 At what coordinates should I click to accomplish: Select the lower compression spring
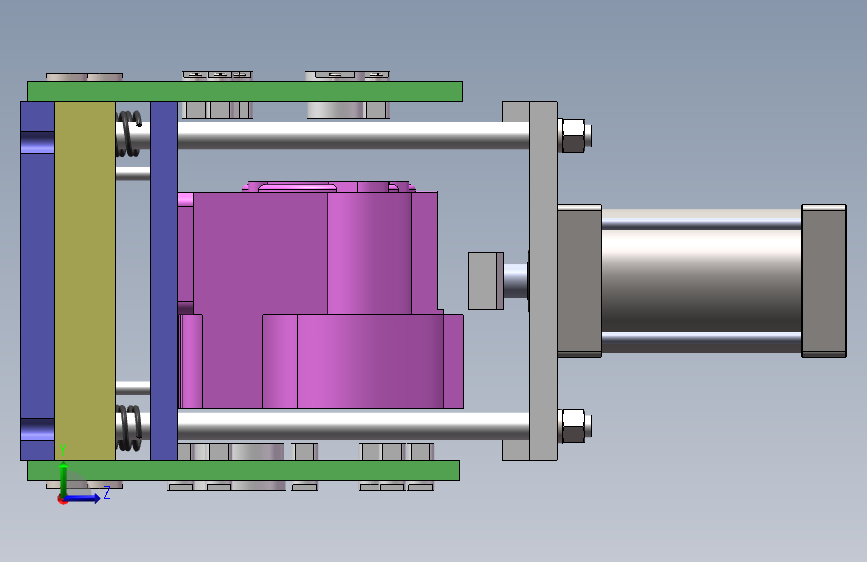(x=129, y=428)
